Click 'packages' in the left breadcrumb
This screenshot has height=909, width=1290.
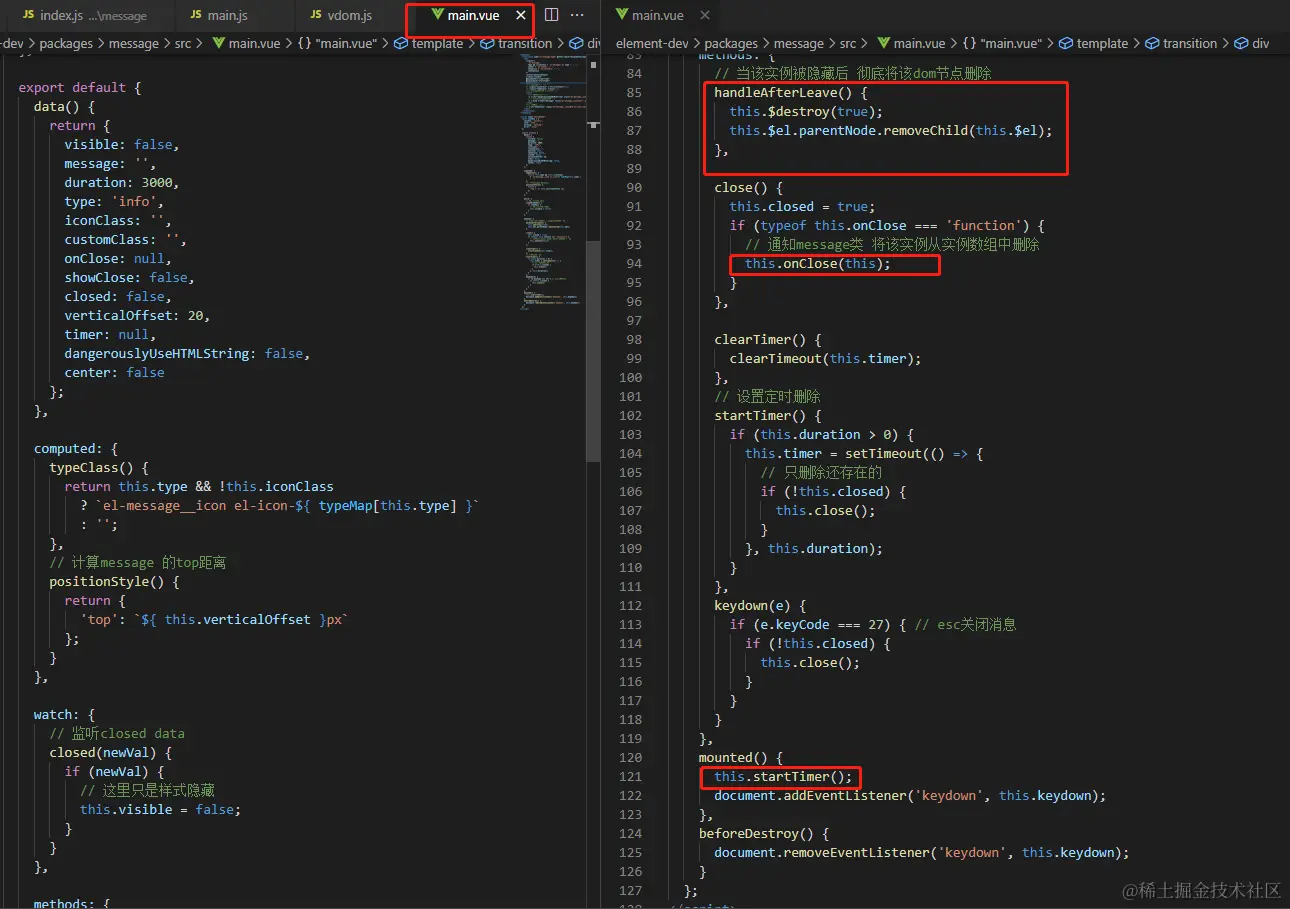66,44
